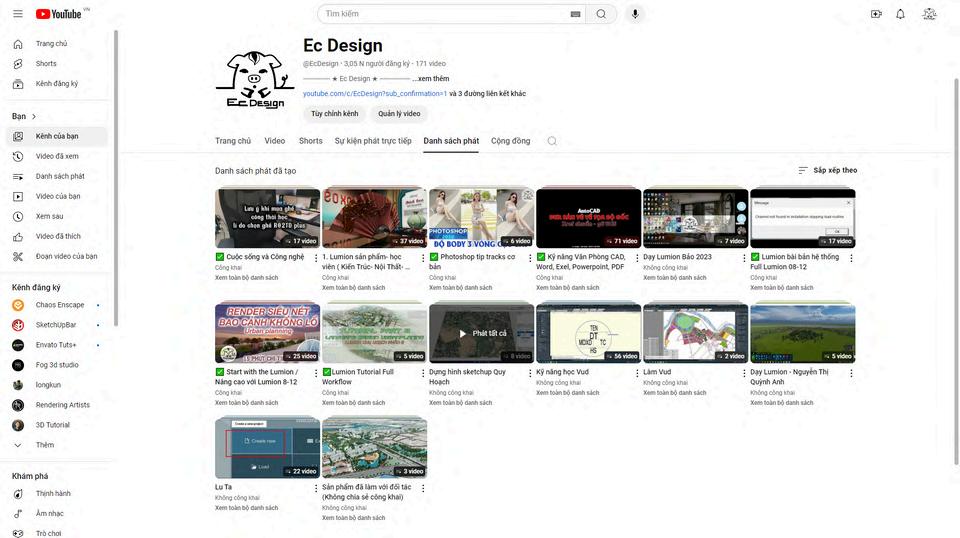Open the Fog 3d studio subscription
Screen dimensions: 960x538
57,365
